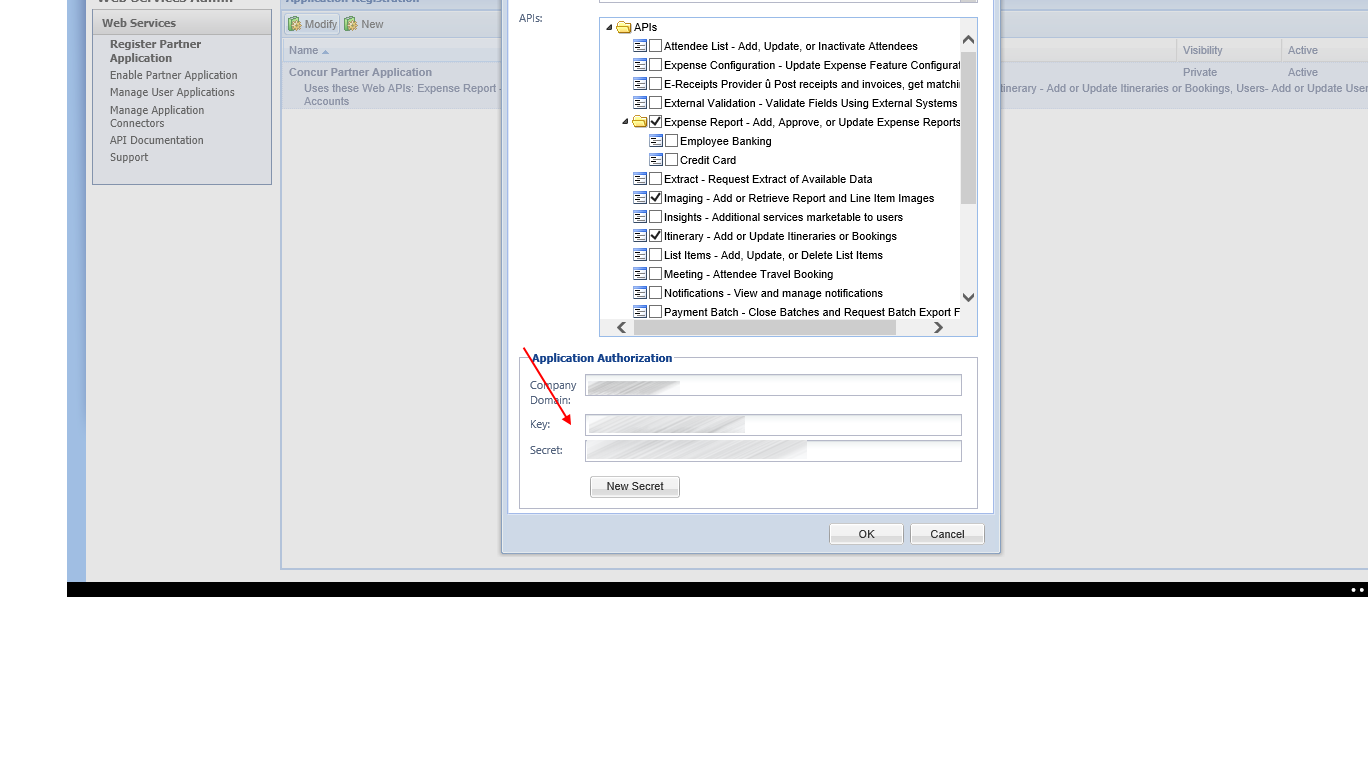Check the Meeting Attendee Travel Booking checkbox

[656, 274]
